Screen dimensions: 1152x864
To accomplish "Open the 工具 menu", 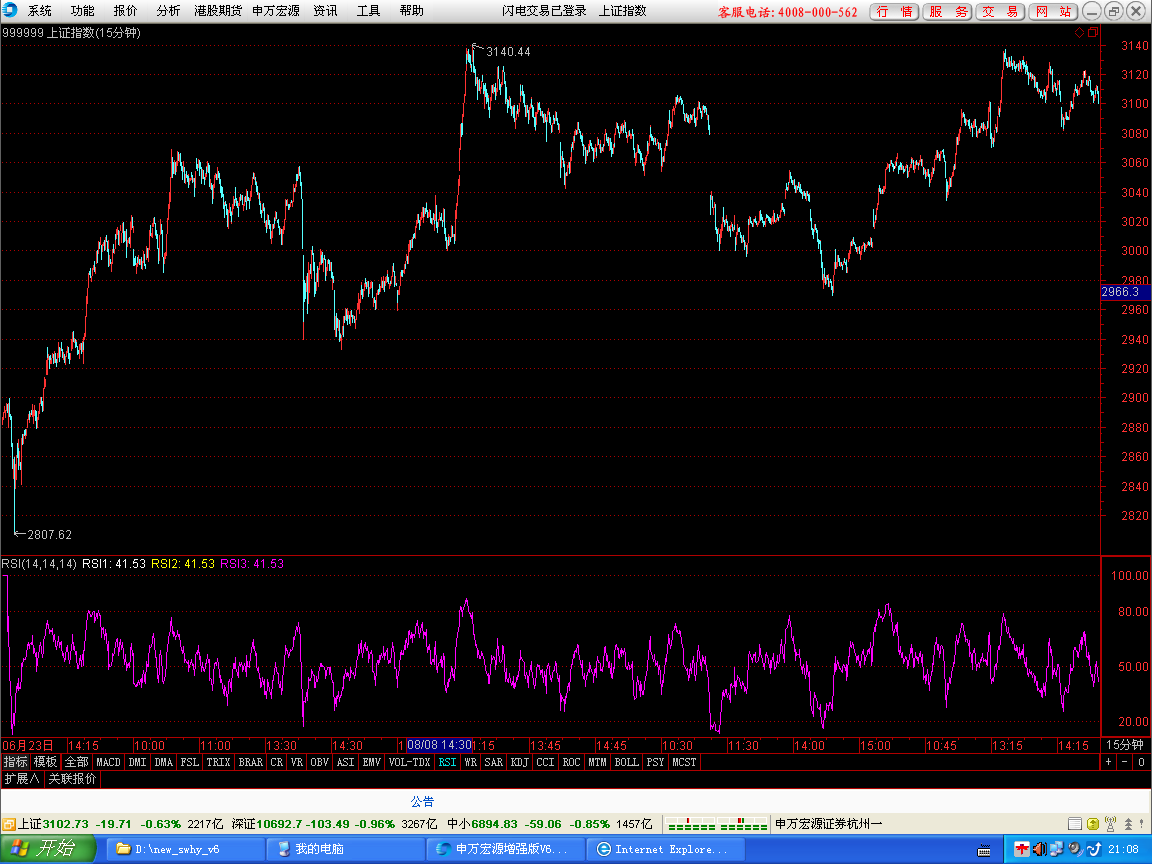I will click(x=368, y=11).
